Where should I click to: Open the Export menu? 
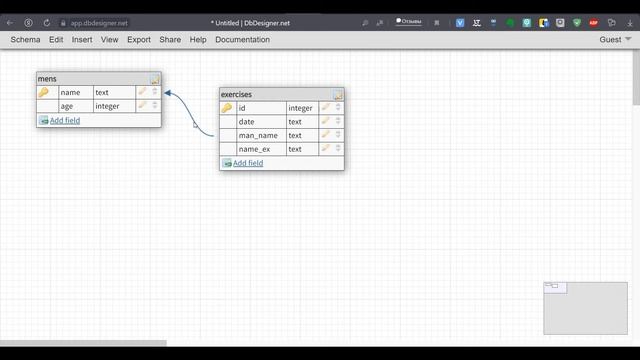pos(139,40)
